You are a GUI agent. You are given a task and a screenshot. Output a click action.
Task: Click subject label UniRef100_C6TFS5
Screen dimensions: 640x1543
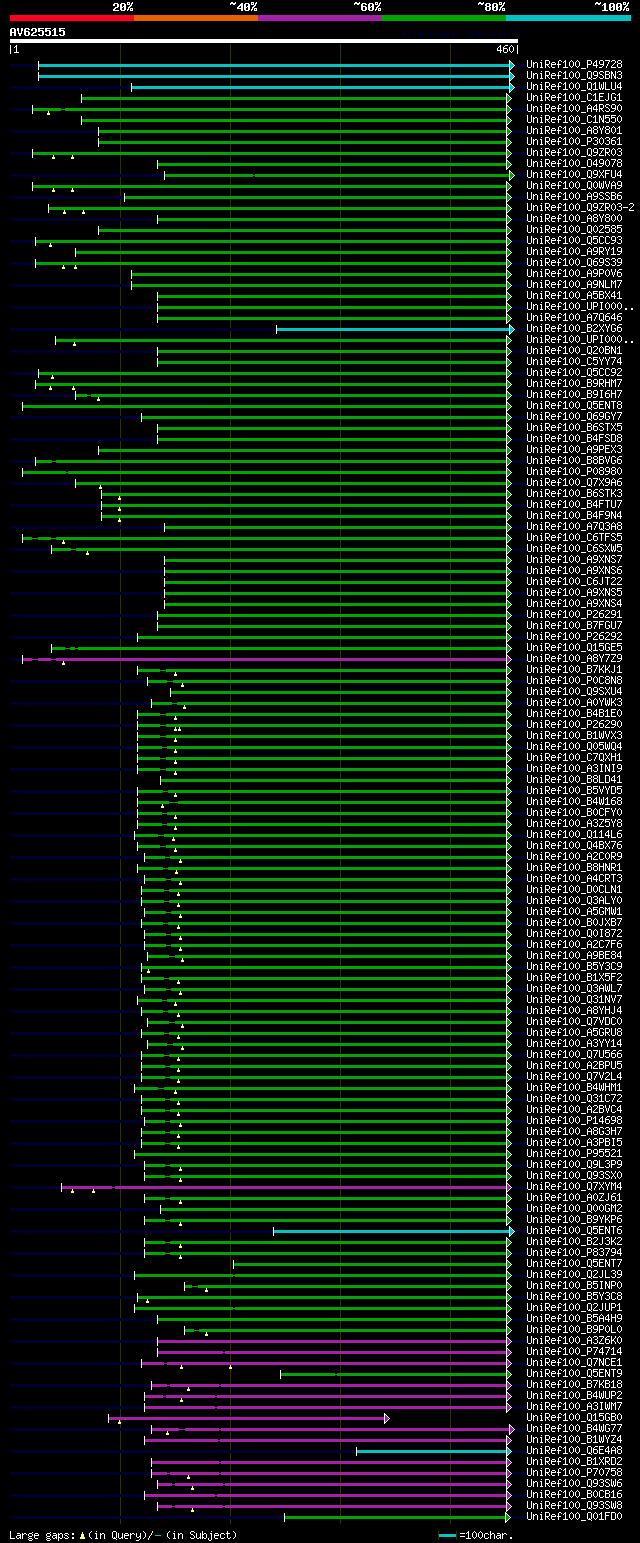tap(574, 537)
